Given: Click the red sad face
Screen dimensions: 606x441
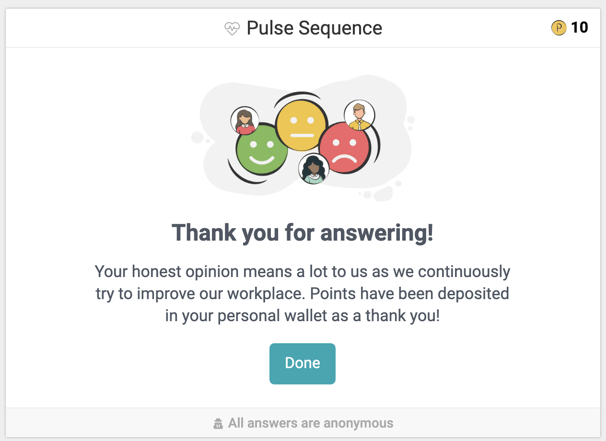Looking at the screenshot, I should click(x=345, y=148).
